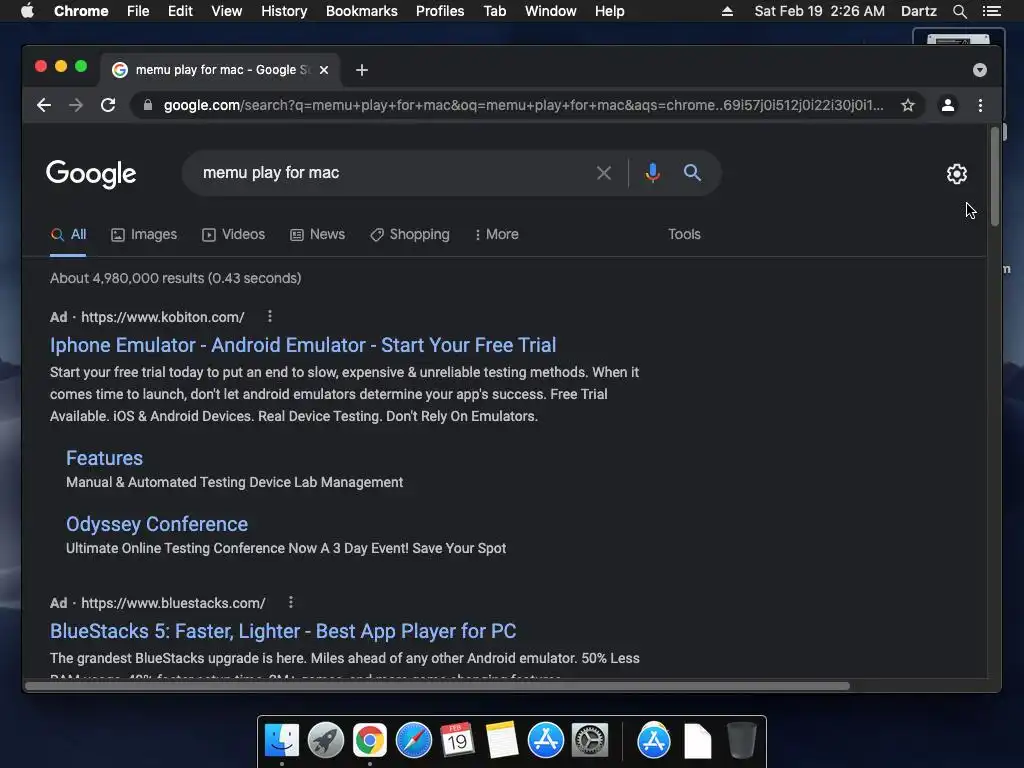
Task: Bookmark this page with the star
Action: click(x=908, y=105)
